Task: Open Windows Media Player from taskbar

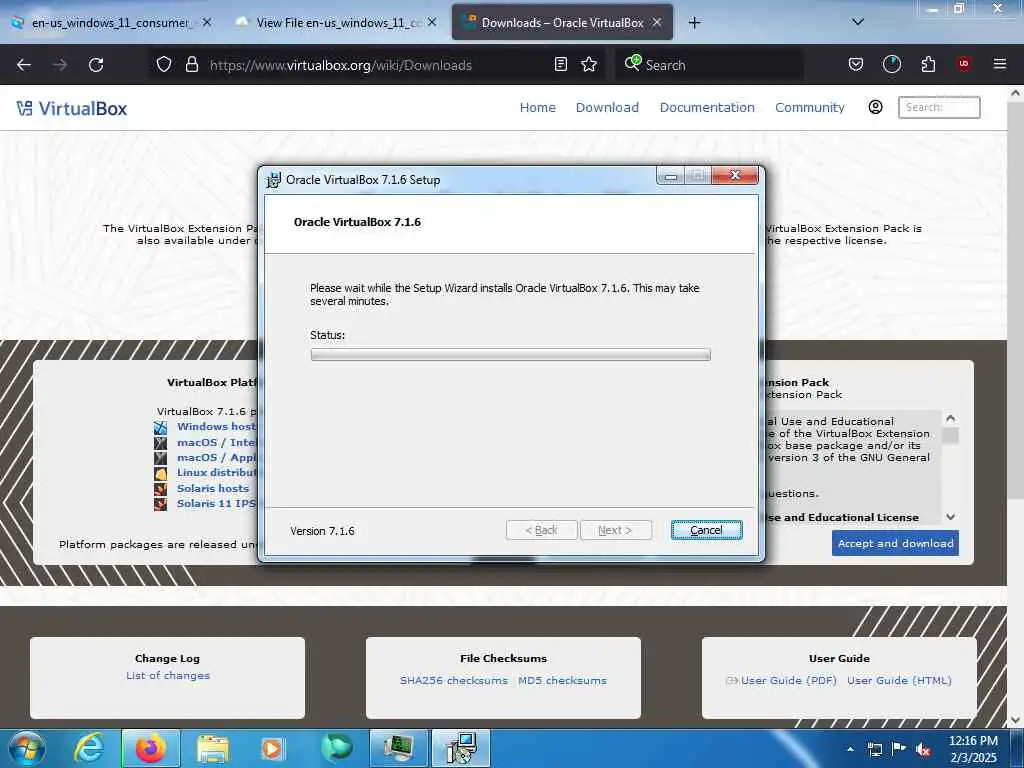Action: (272, 748)
